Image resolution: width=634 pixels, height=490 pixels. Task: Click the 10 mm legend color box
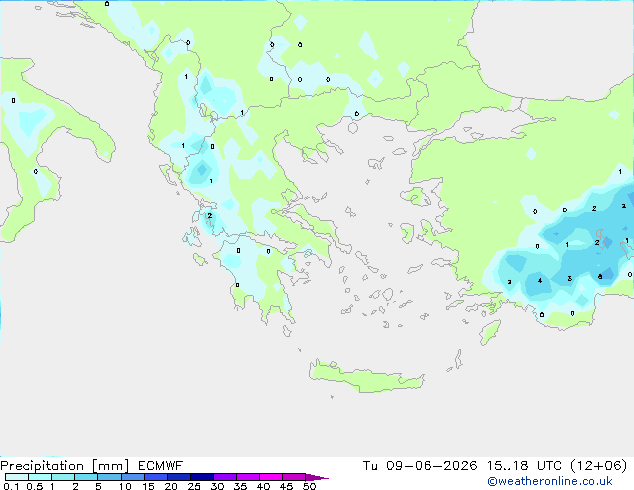[132, 477]
